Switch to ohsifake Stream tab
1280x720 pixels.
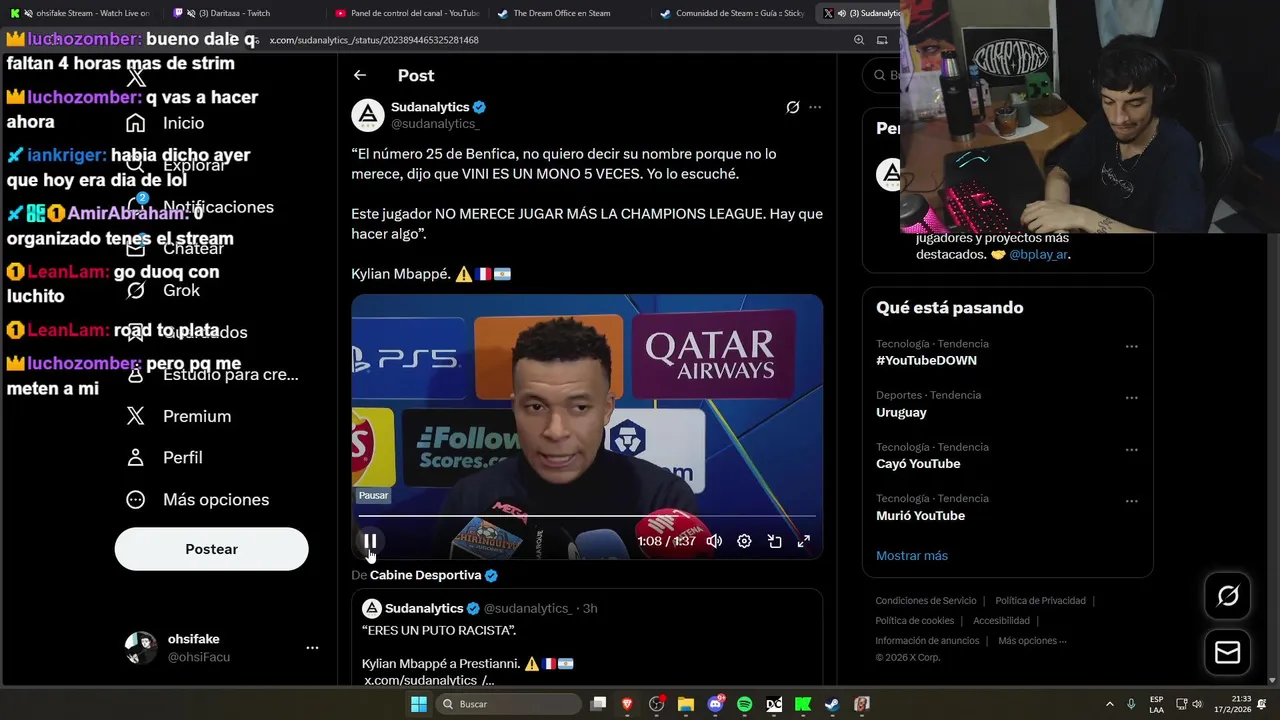coord(80,13)
